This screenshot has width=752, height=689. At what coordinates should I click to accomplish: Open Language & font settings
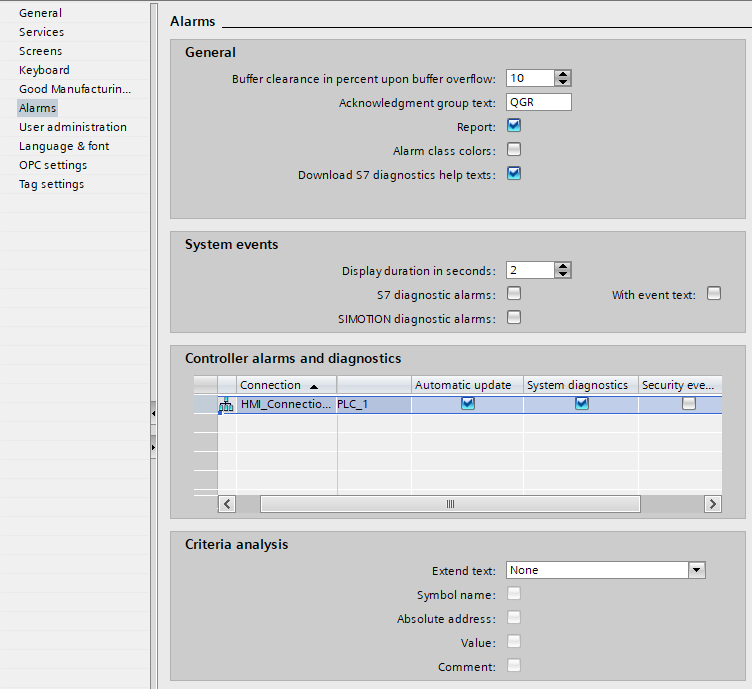[x=64, y=146]
